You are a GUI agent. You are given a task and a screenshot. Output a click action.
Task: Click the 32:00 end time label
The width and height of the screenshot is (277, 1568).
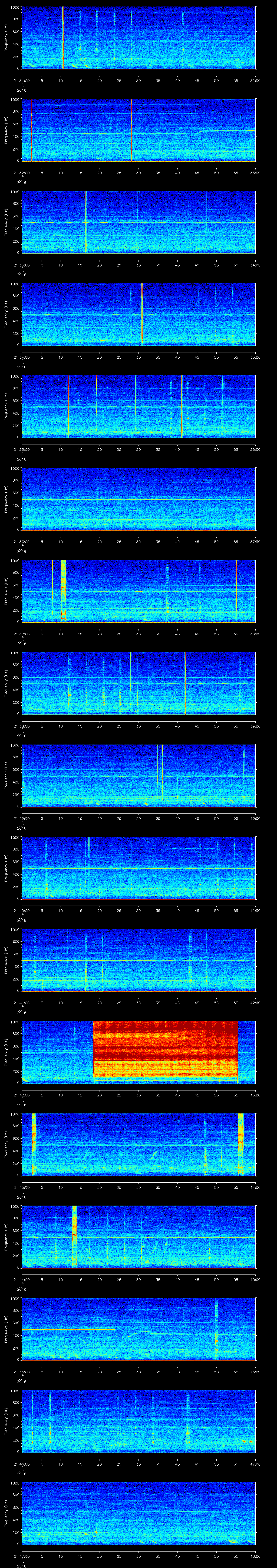click(x=255, y=80)
